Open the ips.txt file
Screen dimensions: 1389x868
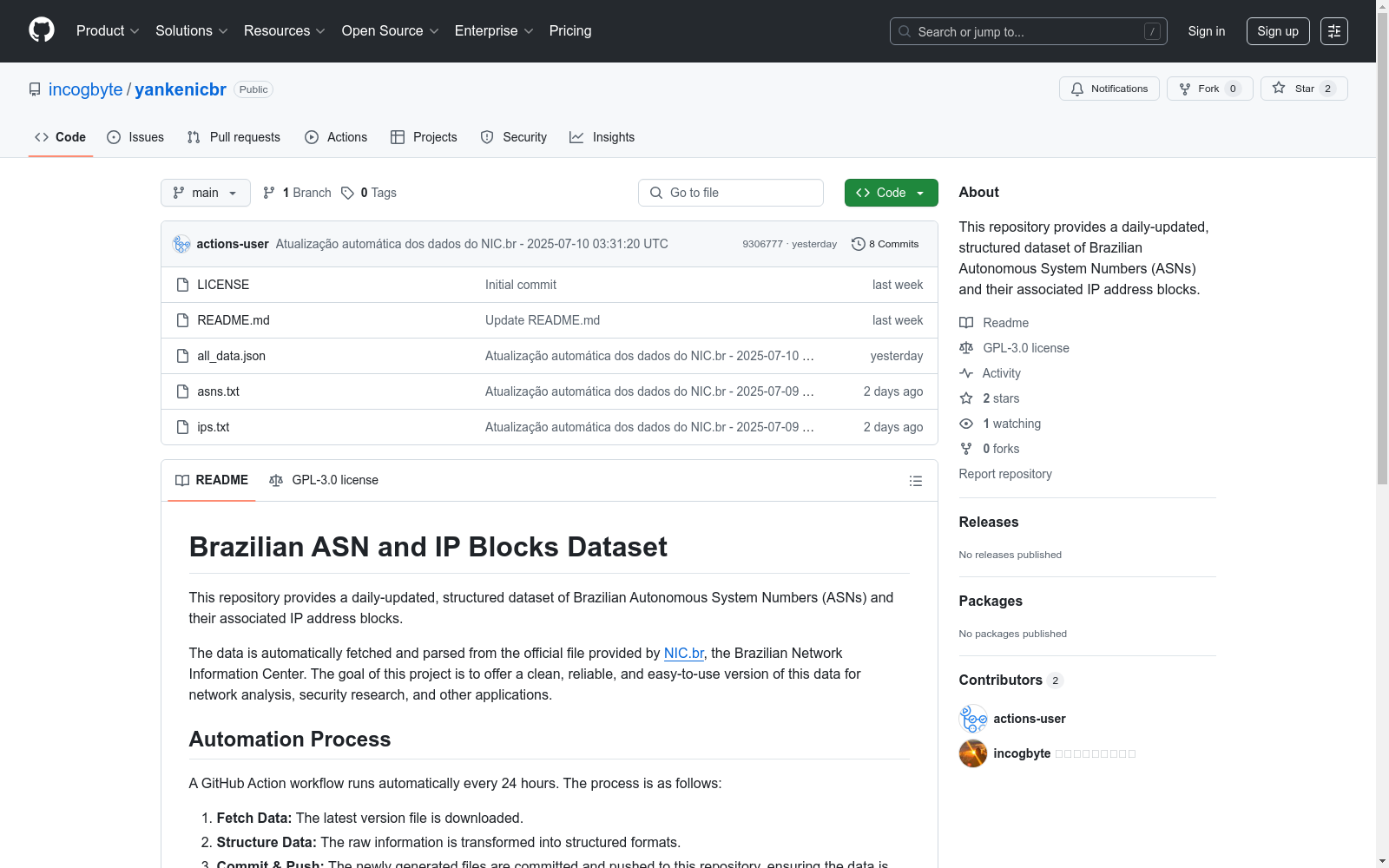click(214, 427)
